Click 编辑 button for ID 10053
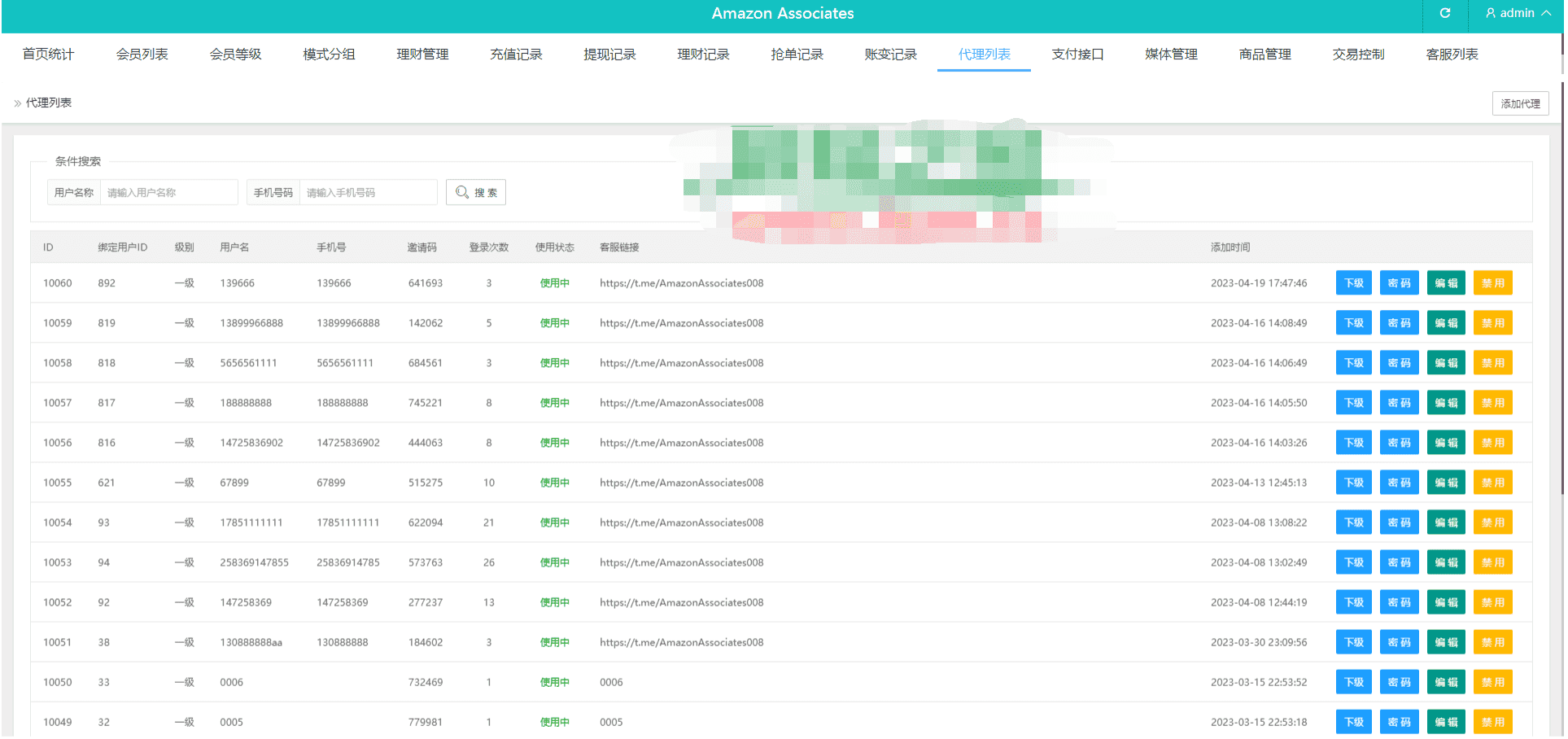The height and width of the screenshot is (739, 1568). (1445, 562)
